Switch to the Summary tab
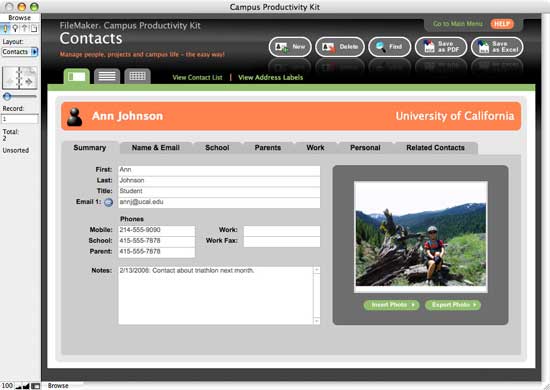Viewport: 550px width, 390px height. (90, 148)
